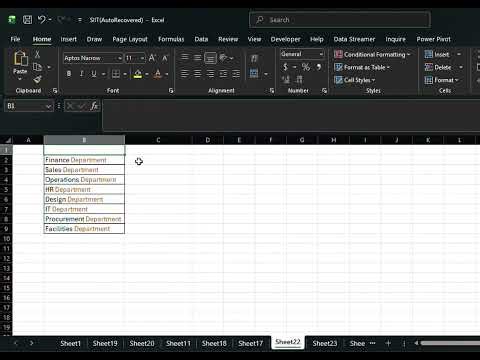Open the Sheet23 worksheet tab
Viewport: 480px width, 360px height.
325,343
